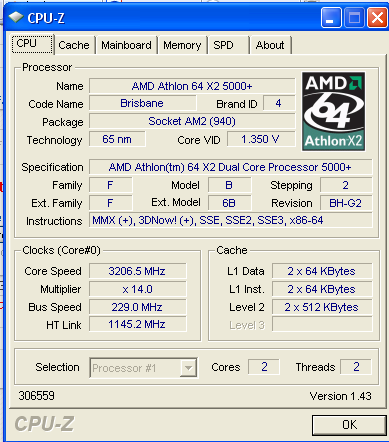389x442 pixels.
Task: Click the code name value Brisbane
Action: click(143, 103)
